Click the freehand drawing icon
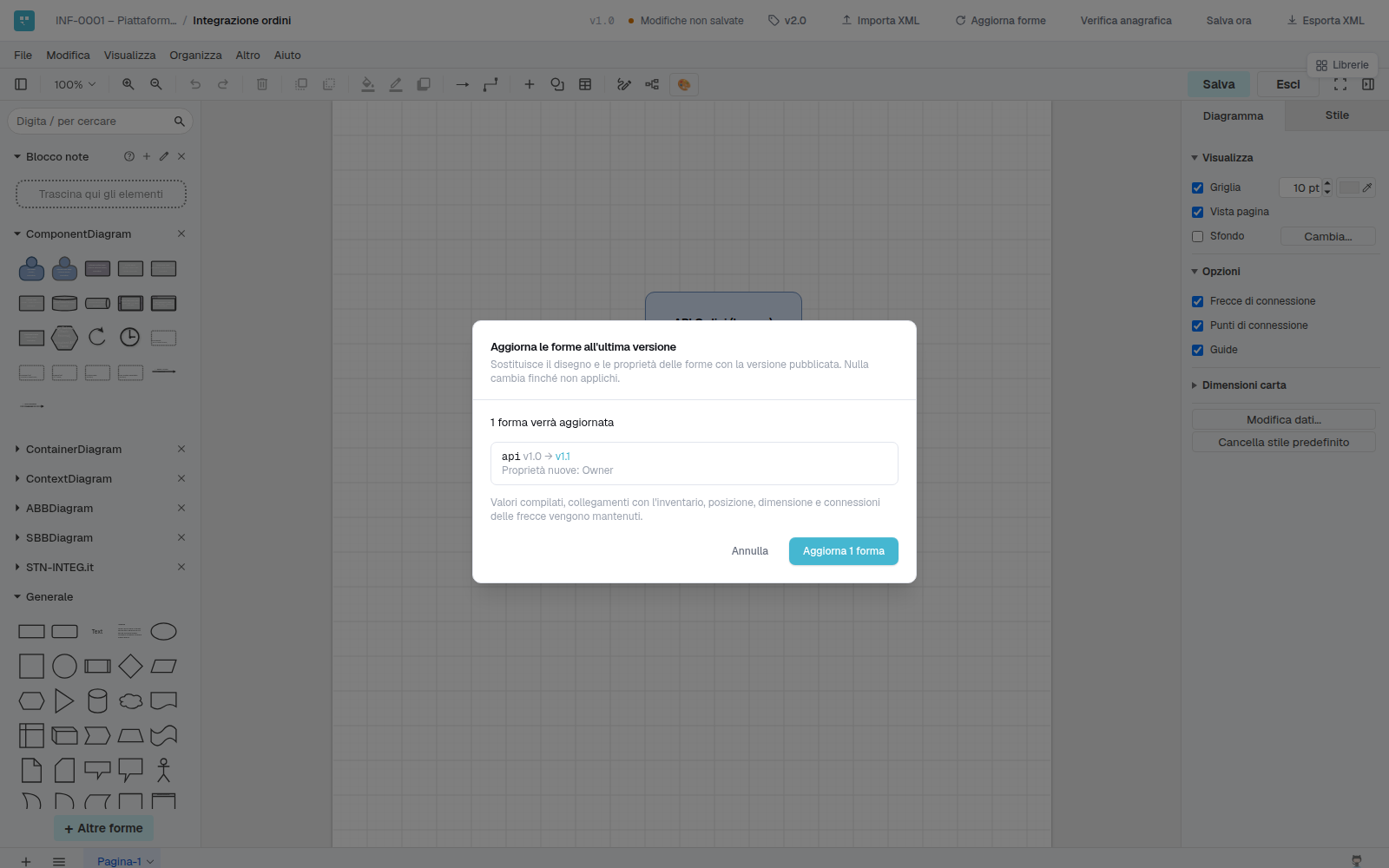 click(624, 84)
